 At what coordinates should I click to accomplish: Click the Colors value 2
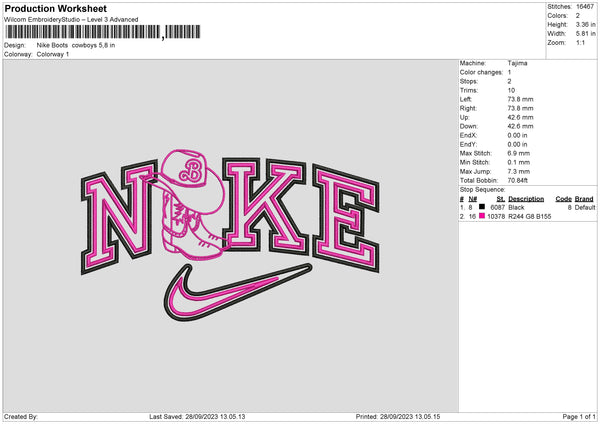point(577,16)
